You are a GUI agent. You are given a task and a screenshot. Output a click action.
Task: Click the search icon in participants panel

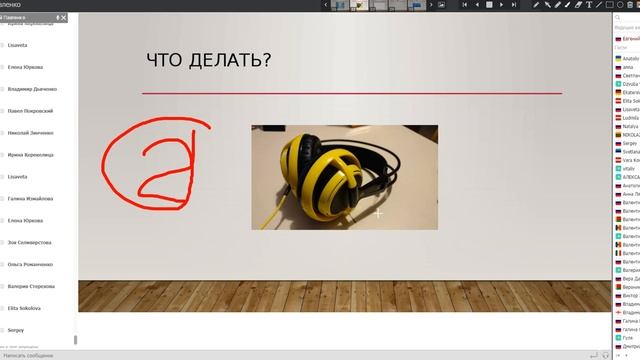point(618,18)
